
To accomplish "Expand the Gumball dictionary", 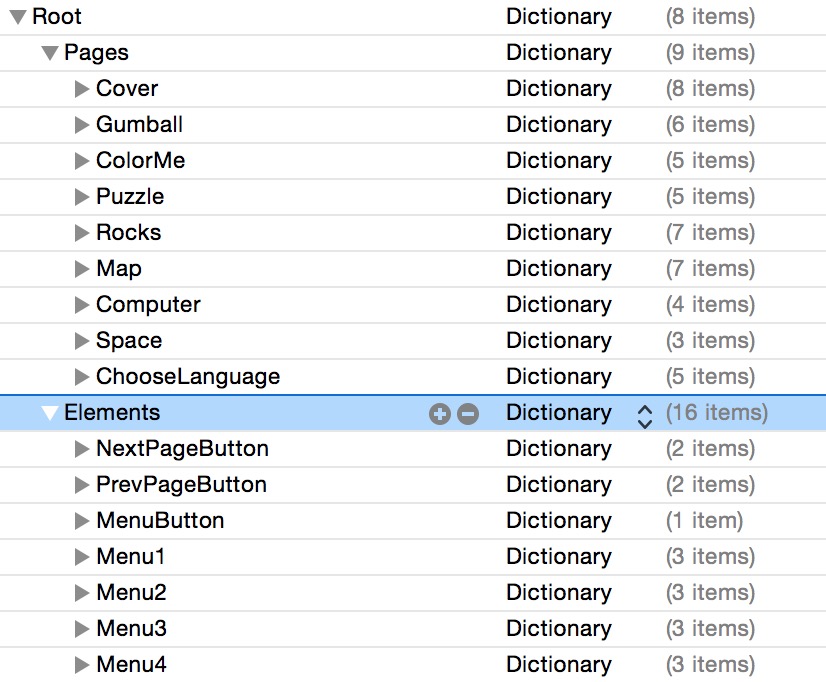I will pyautogui.click(x=82, y=124).
